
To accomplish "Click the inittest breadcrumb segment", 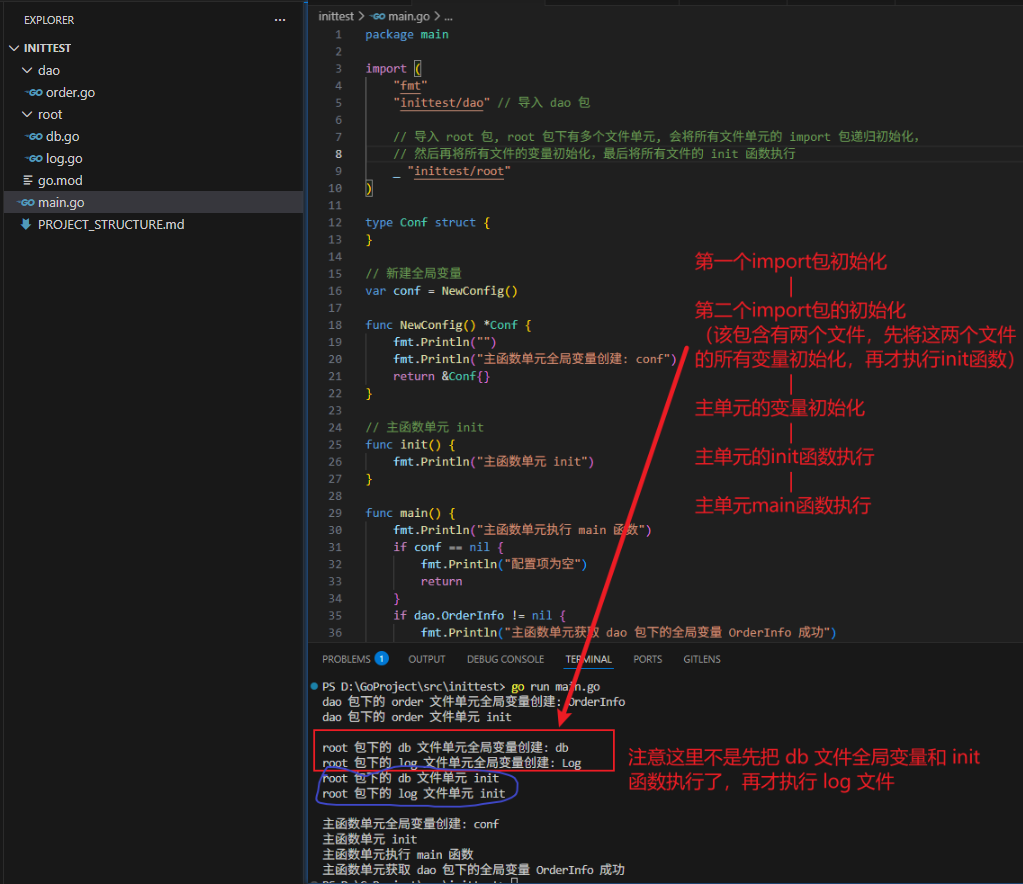I will coord(336,16).
